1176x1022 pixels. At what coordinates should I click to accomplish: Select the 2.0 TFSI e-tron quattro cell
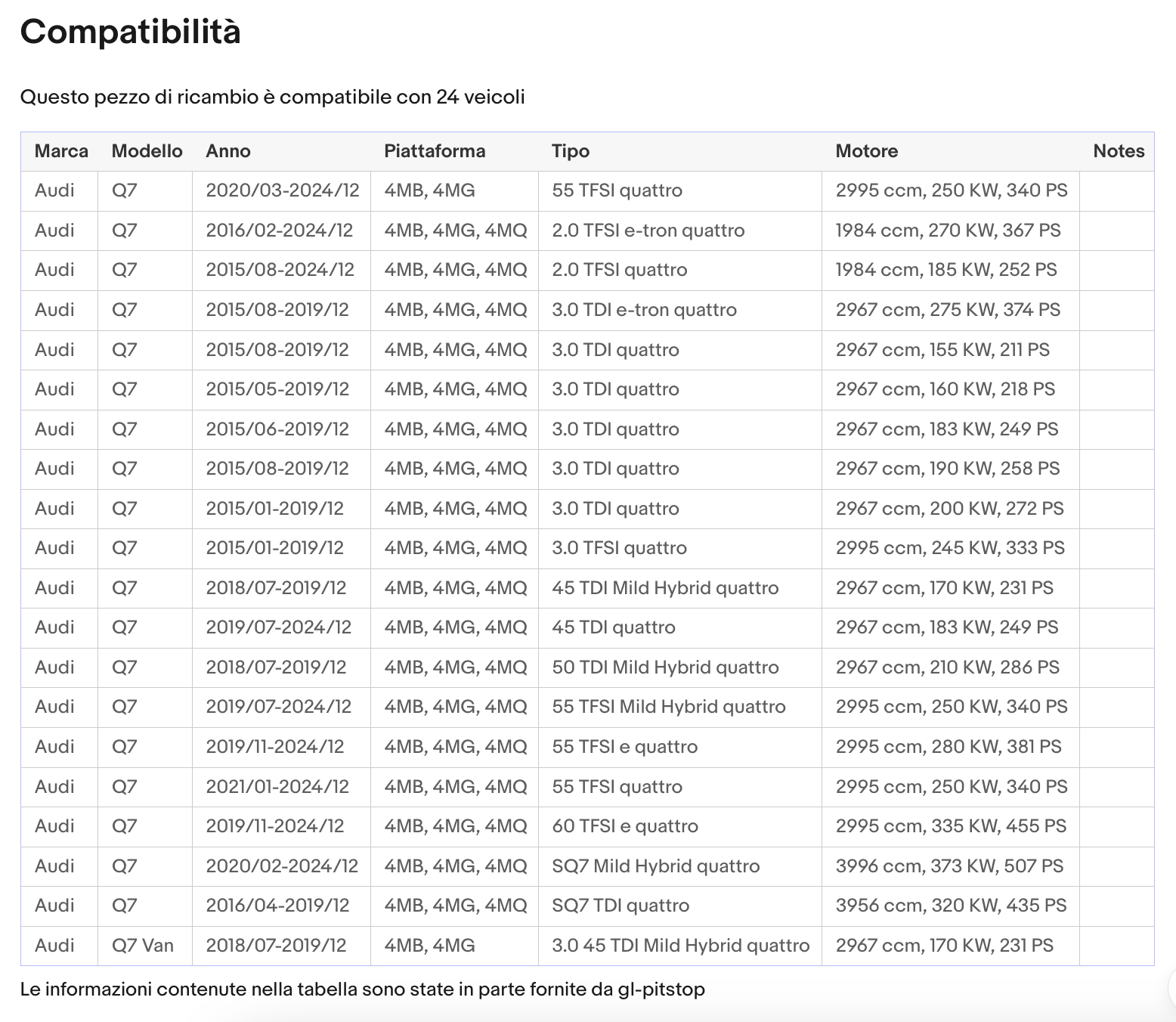pyautogui.click(x=680, y=231)
